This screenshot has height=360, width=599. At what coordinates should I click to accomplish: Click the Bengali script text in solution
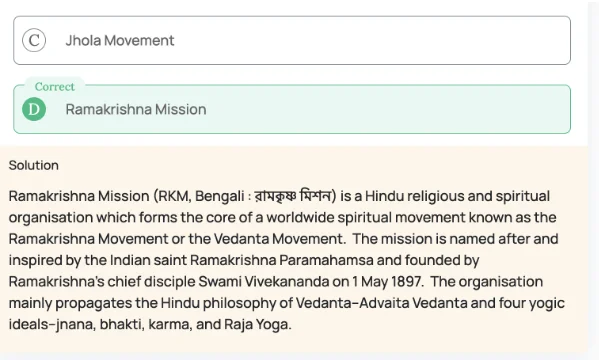[293, 196]
